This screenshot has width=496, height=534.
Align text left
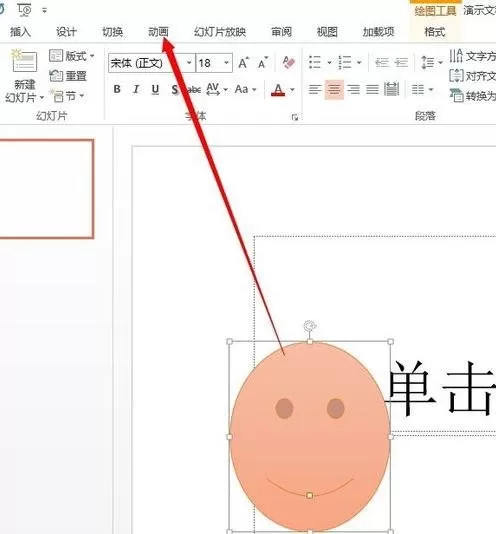coord(315,90)
